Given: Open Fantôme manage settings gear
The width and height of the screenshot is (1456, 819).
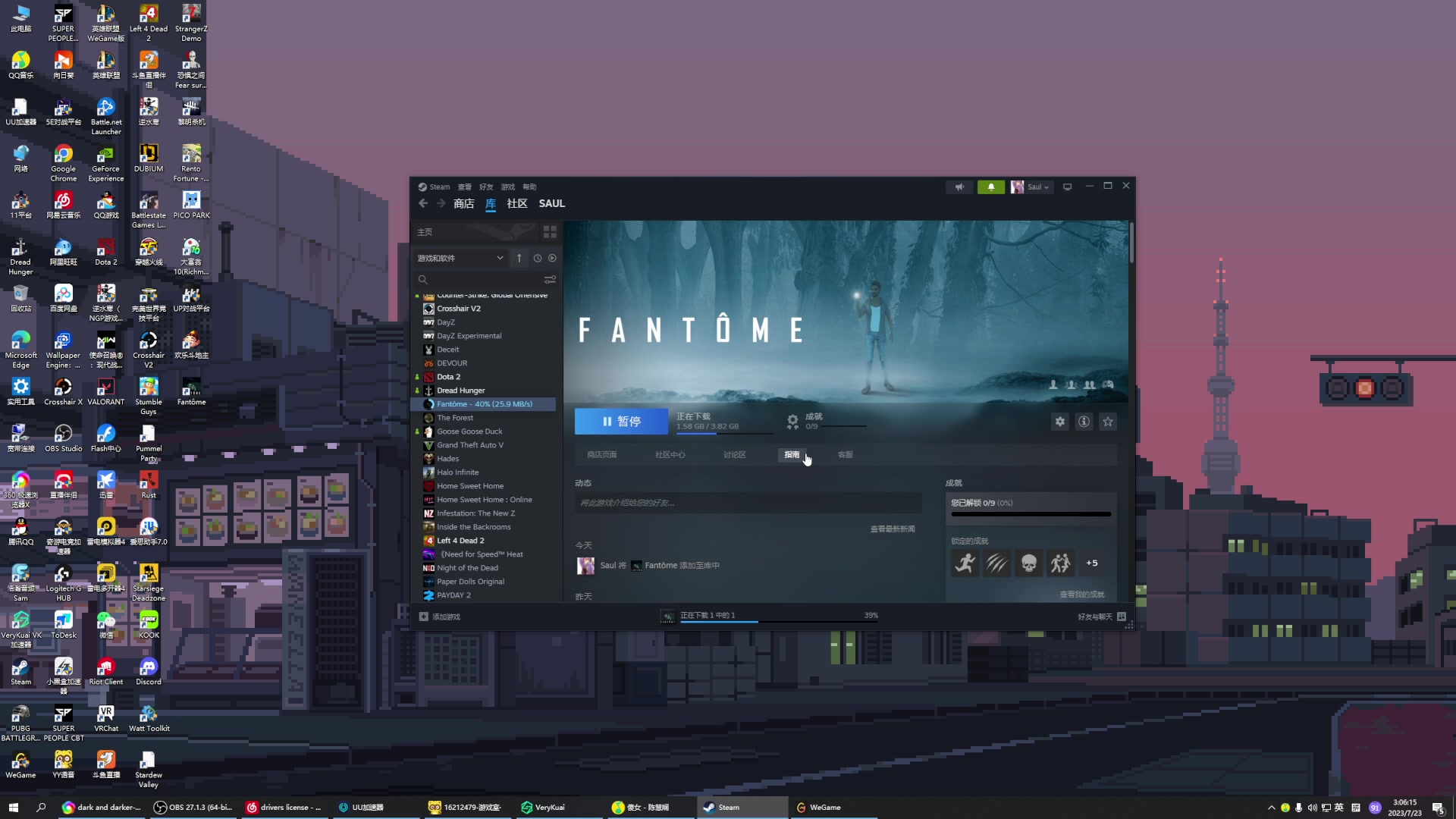Looking at the screenshot, I should [1060, 422].
